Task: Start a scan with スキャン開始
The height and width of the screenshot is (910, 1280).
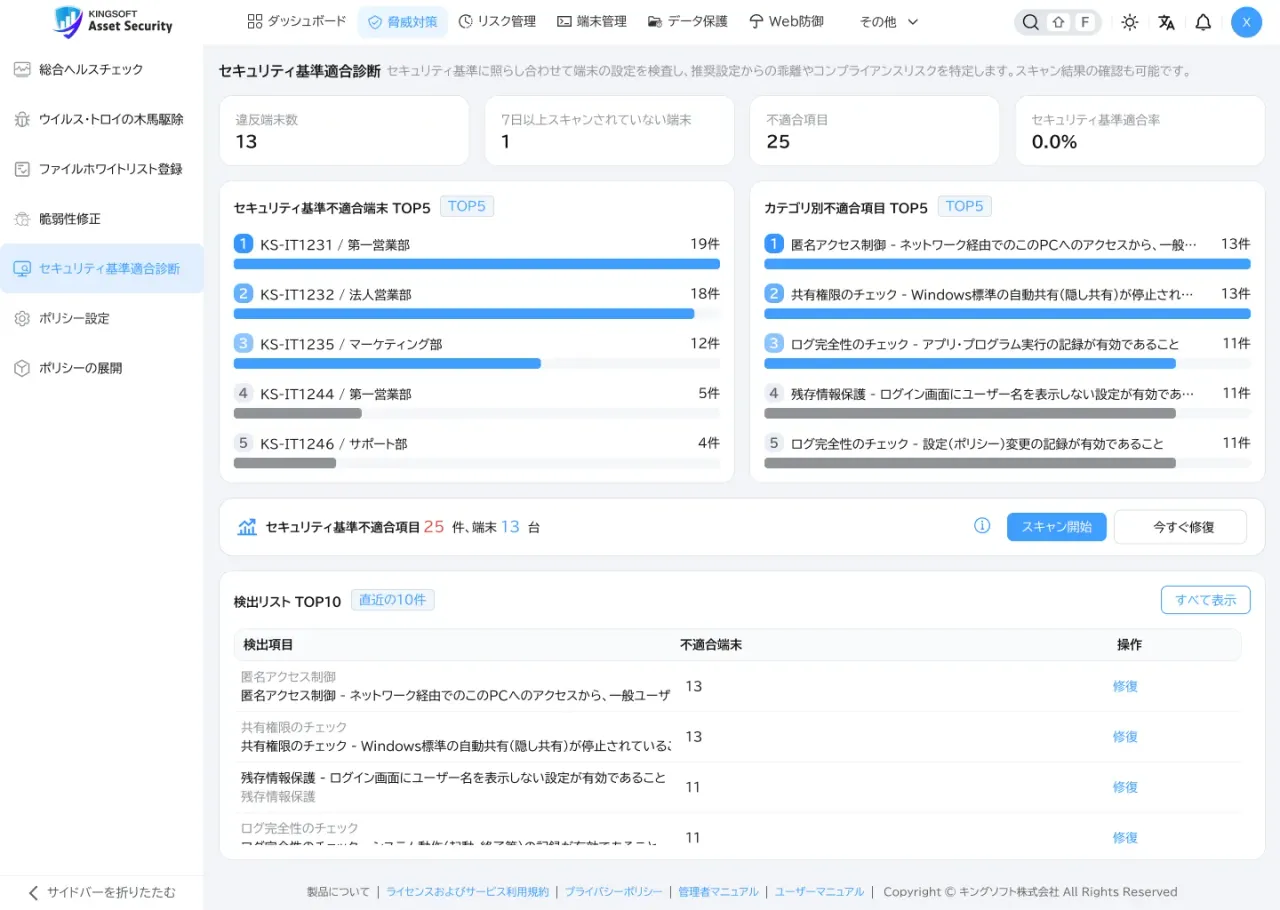Action: point(1056,527)
